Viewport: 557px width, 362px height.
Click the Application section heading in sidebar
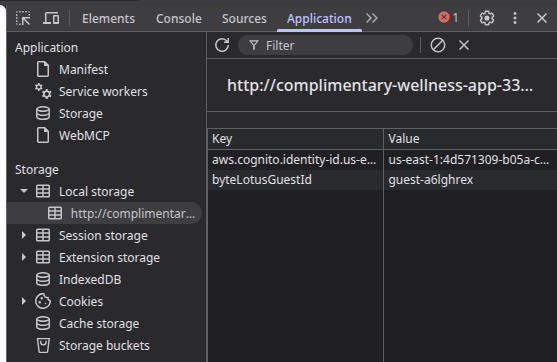tap(47, 48)
